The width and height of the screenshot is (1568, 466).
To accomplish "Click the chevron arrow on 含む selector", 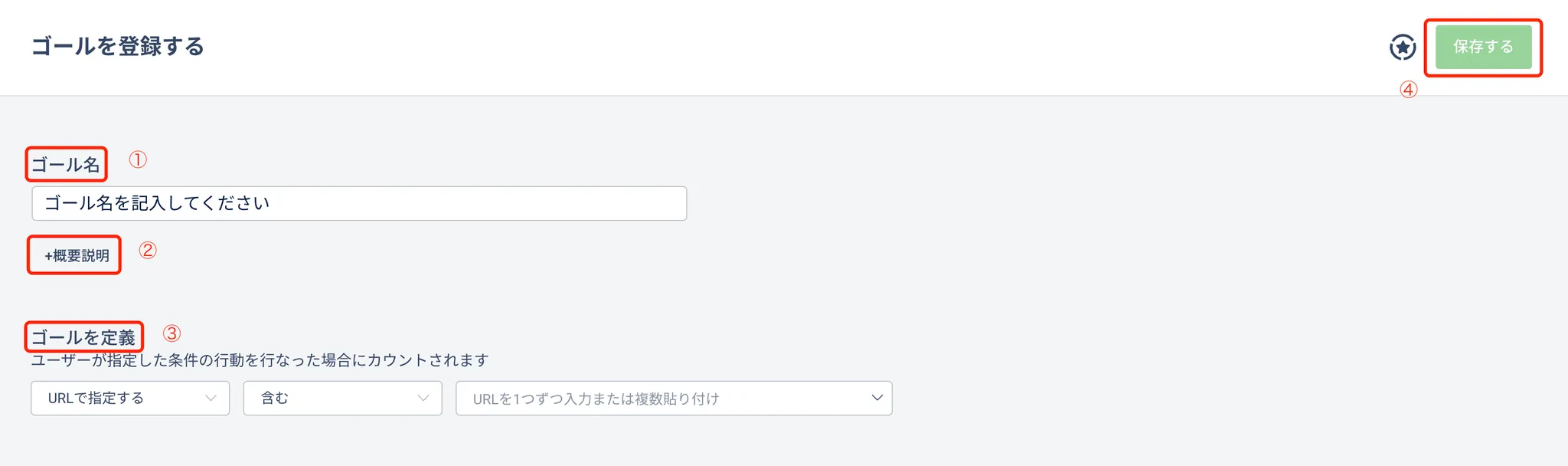I will click(x=423, y=399).
